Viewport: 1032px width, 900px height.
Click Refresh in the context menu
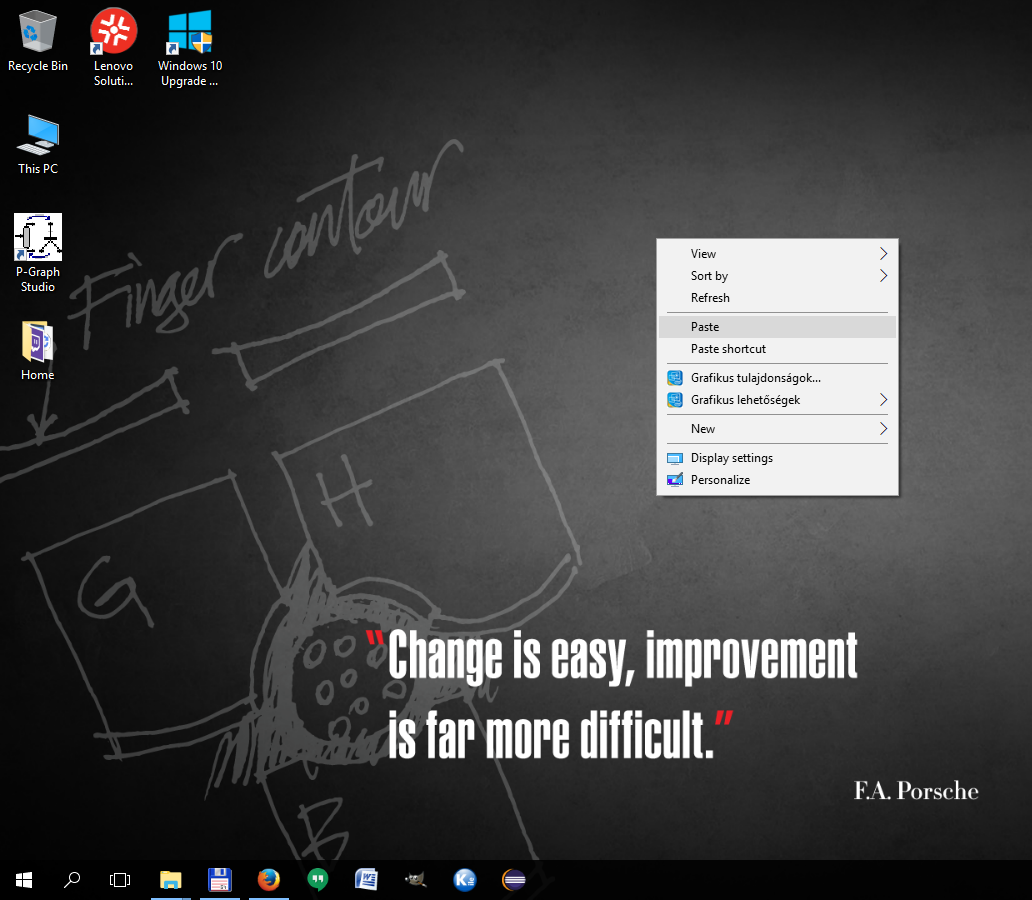point(777,297)
